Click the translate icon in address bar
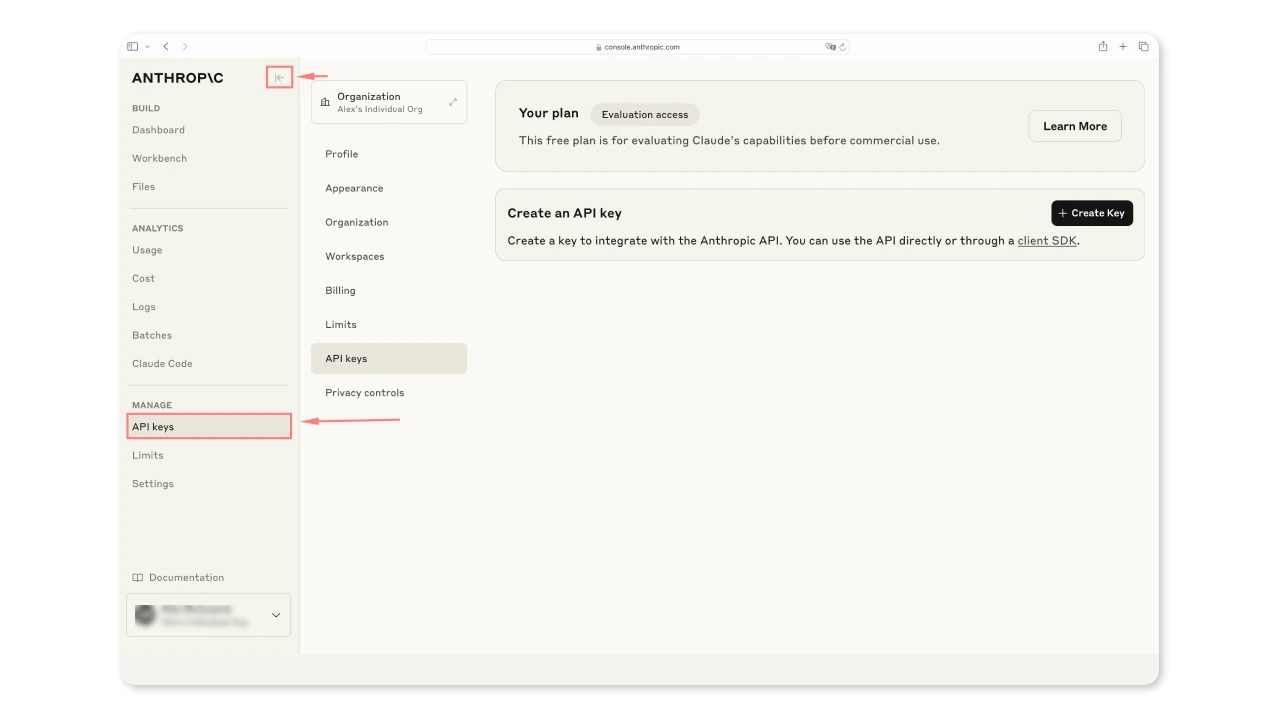Viewport: 1280px width, 720px height. tap(830, 46)
